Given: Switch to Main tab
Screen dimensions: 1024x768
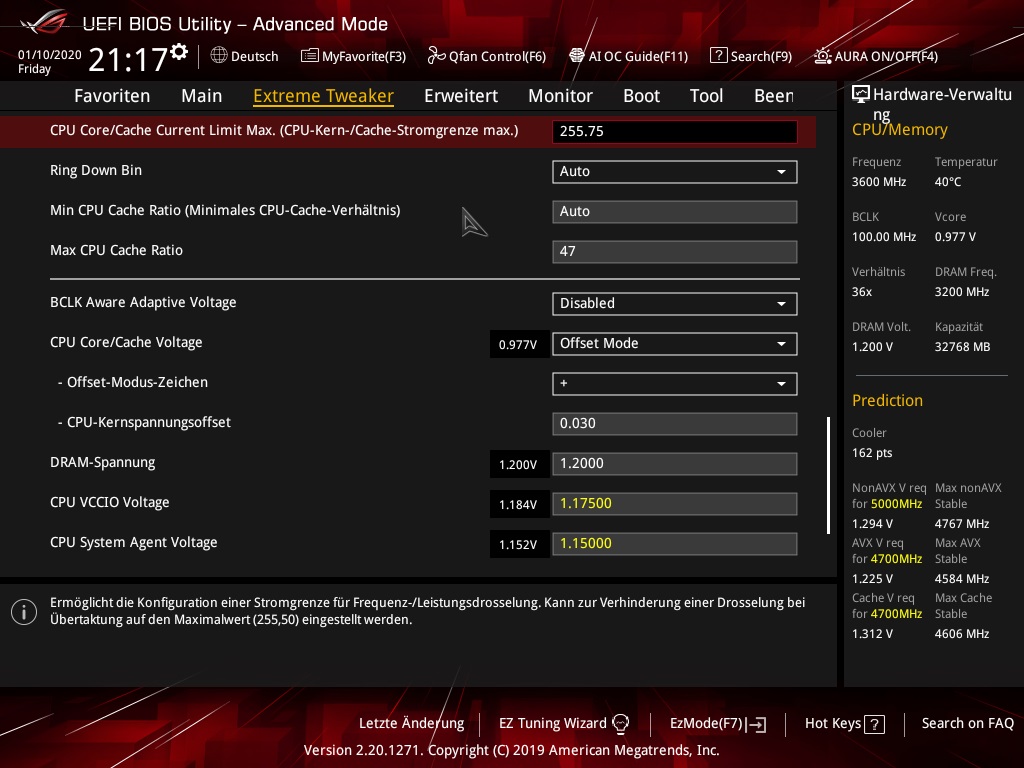Looking at the screenshot, I should click(202, 96).
